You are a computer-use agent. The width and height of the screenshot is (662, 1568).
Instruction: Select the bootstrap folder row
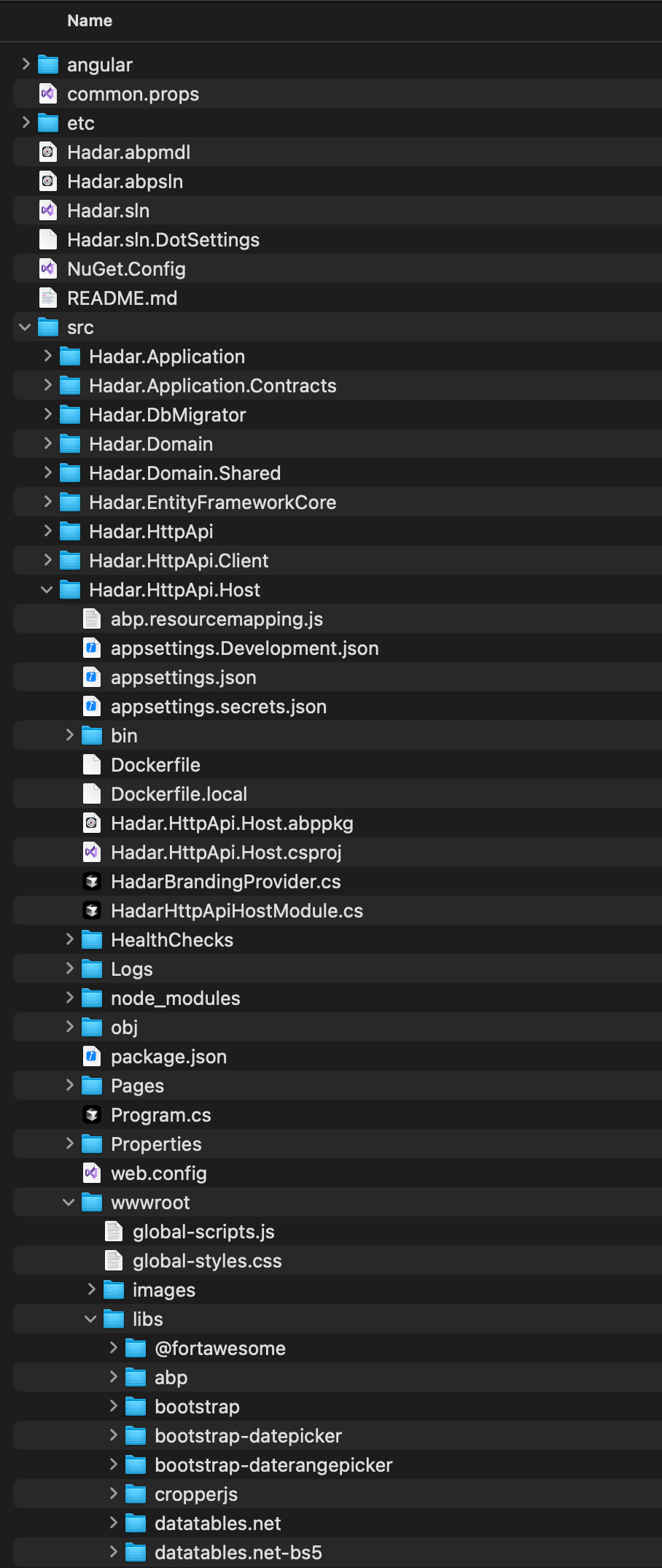tap(338, 1406)
